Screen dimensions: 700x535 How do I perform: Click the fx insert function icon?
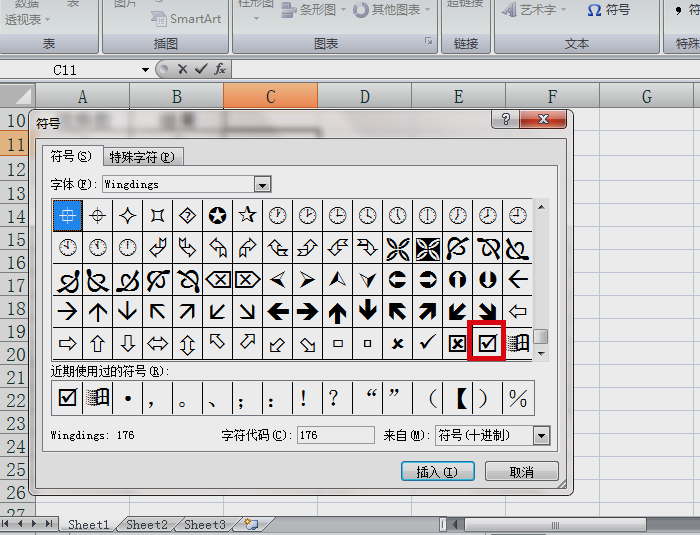tap(219, 69)
